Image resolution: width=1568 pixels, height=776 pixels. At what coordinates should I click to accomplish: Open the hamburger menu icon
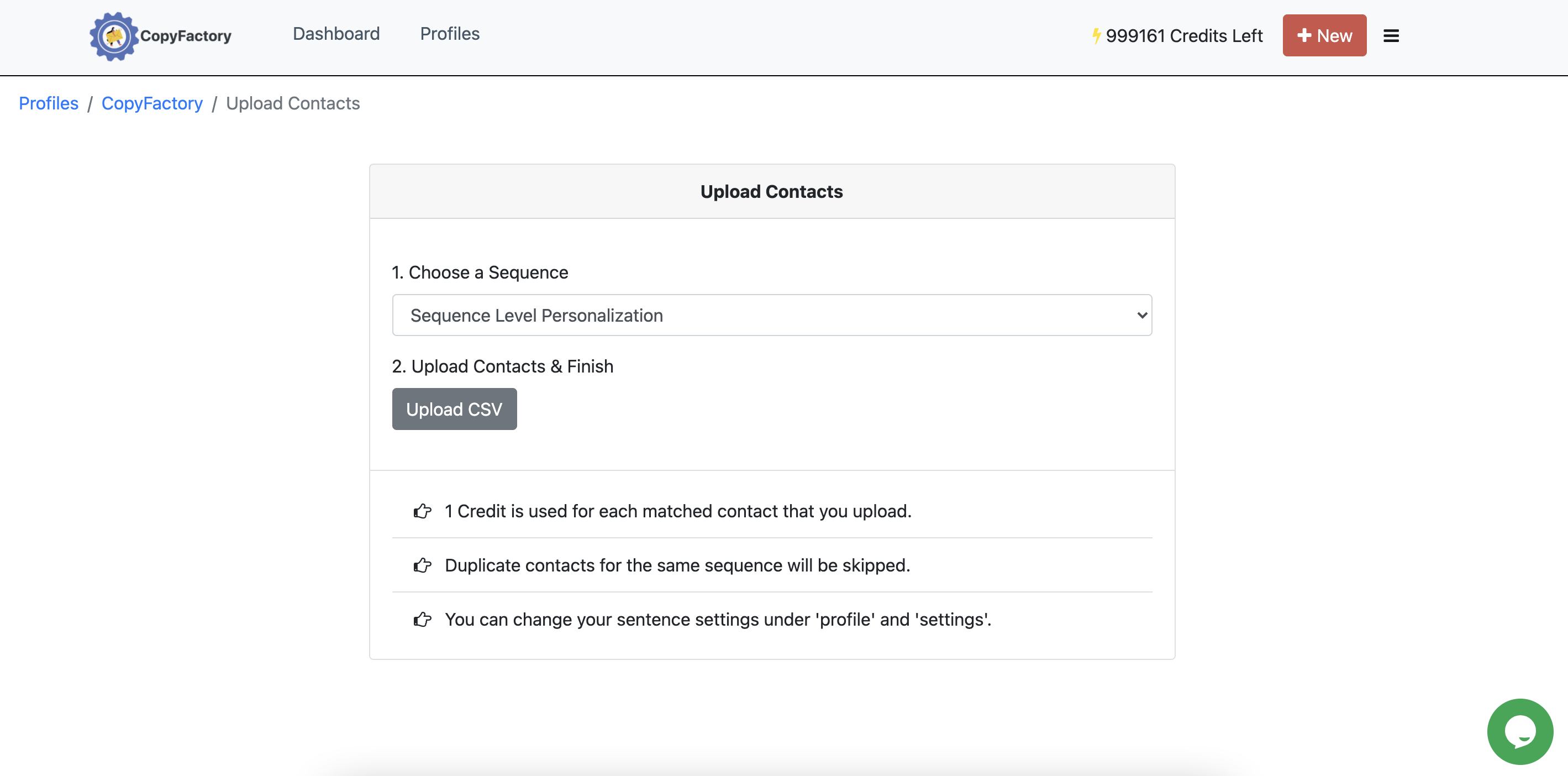(x=1391, y=36)
